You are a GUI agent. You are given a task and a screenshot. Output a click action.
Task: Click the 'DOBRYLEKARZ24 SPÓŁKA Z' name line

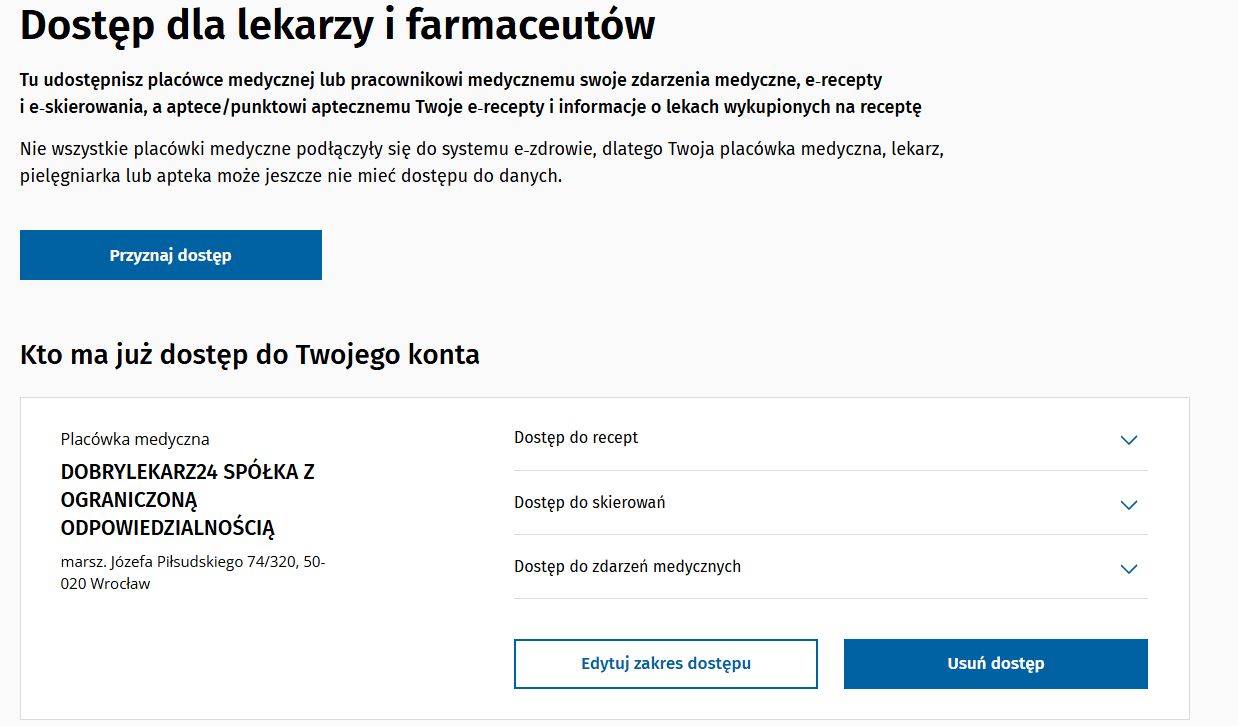click(187, 472)
